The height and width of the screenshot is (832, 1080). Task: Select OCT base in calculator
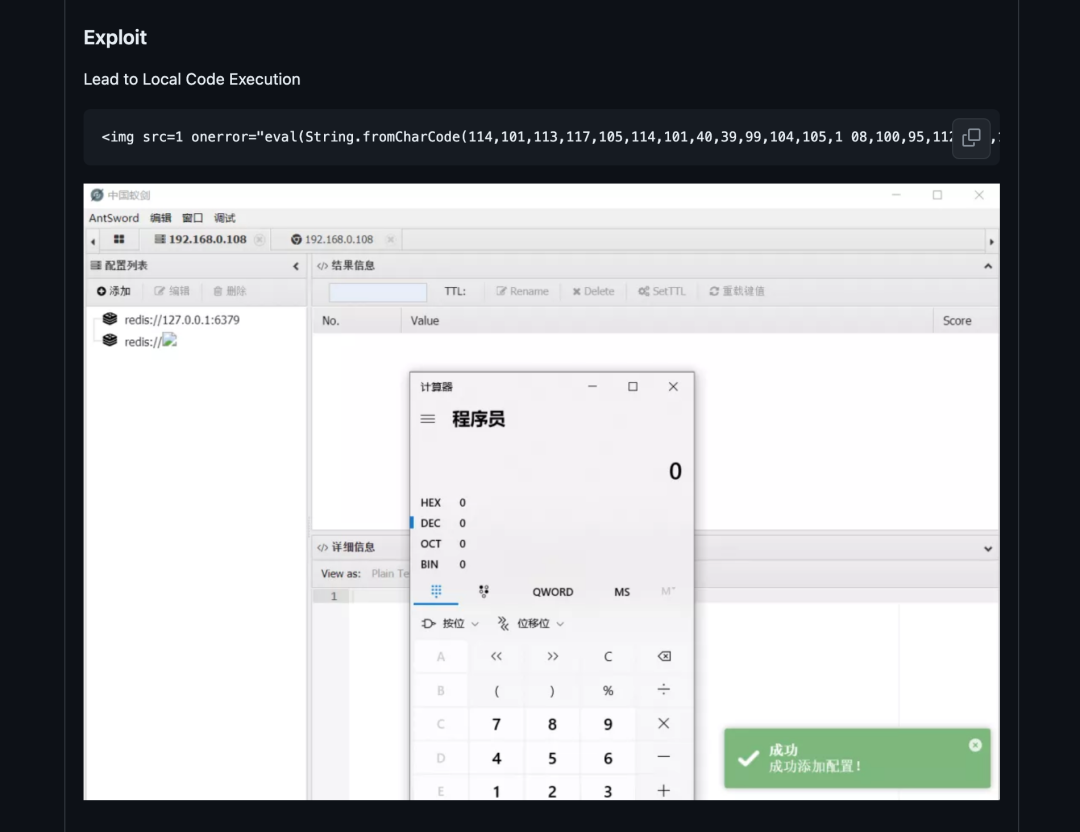tap(444, 544)
